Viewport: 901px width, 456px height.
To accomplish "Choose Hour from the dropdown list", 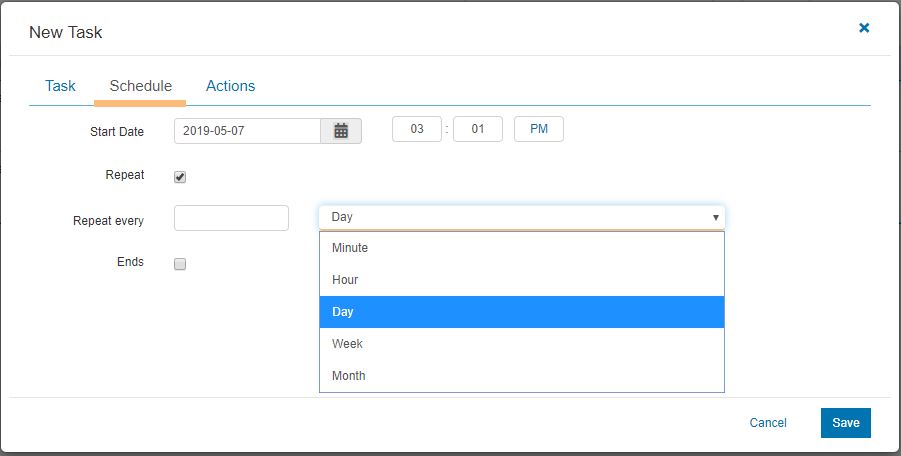I will [522, 280].
